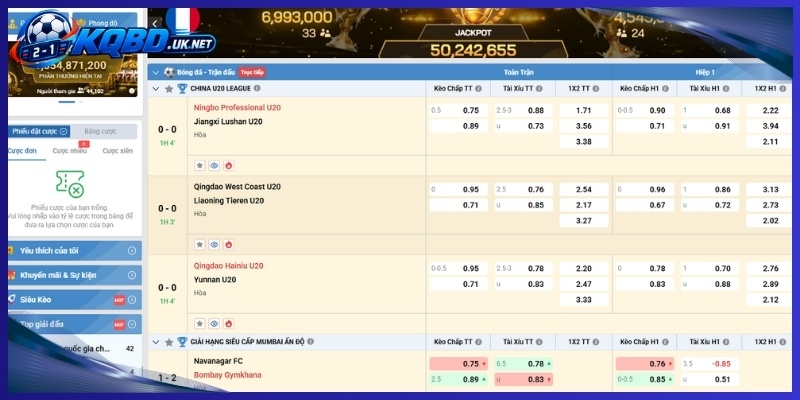Image resolution: width=800 pixels, height=400 pixels.
Task: Expand Yêu thích của tôi panel
Action: (x=132, y=251)
